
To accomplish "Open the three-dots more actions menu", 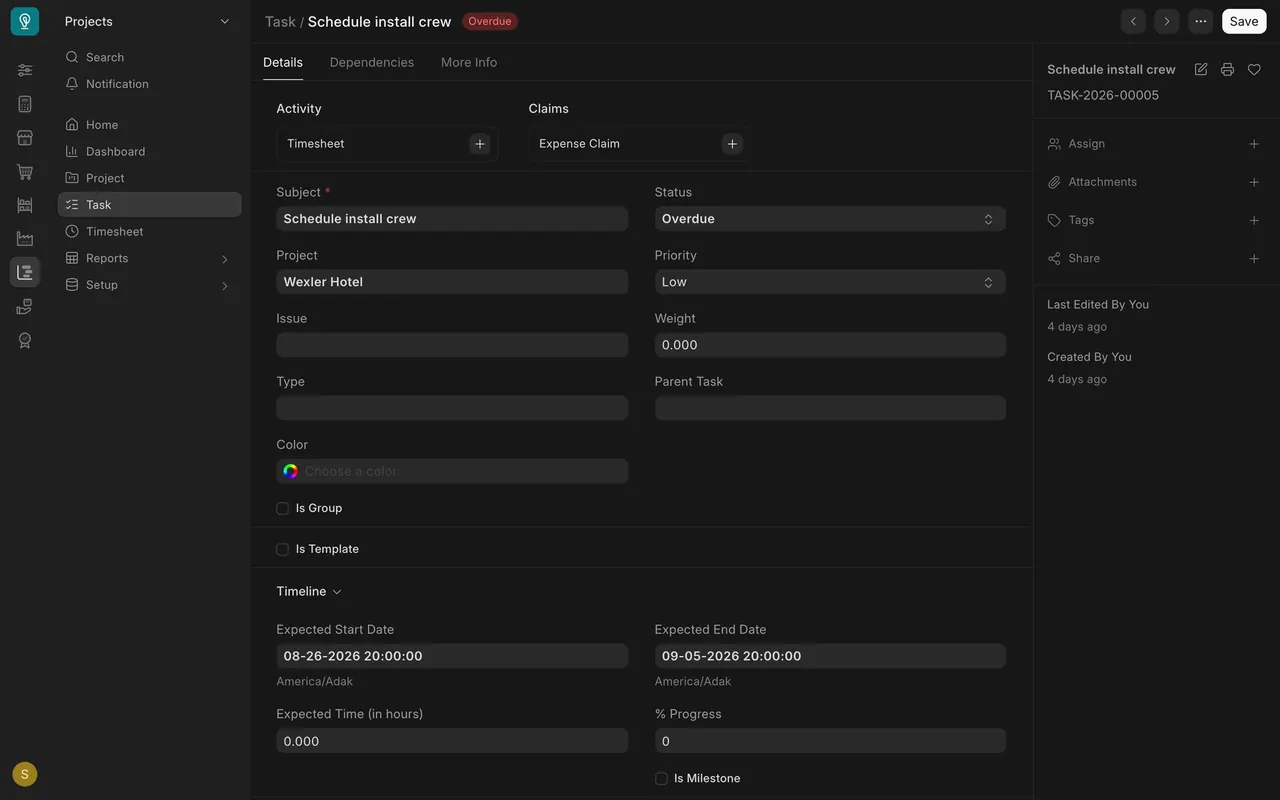I will point(1201,21).
